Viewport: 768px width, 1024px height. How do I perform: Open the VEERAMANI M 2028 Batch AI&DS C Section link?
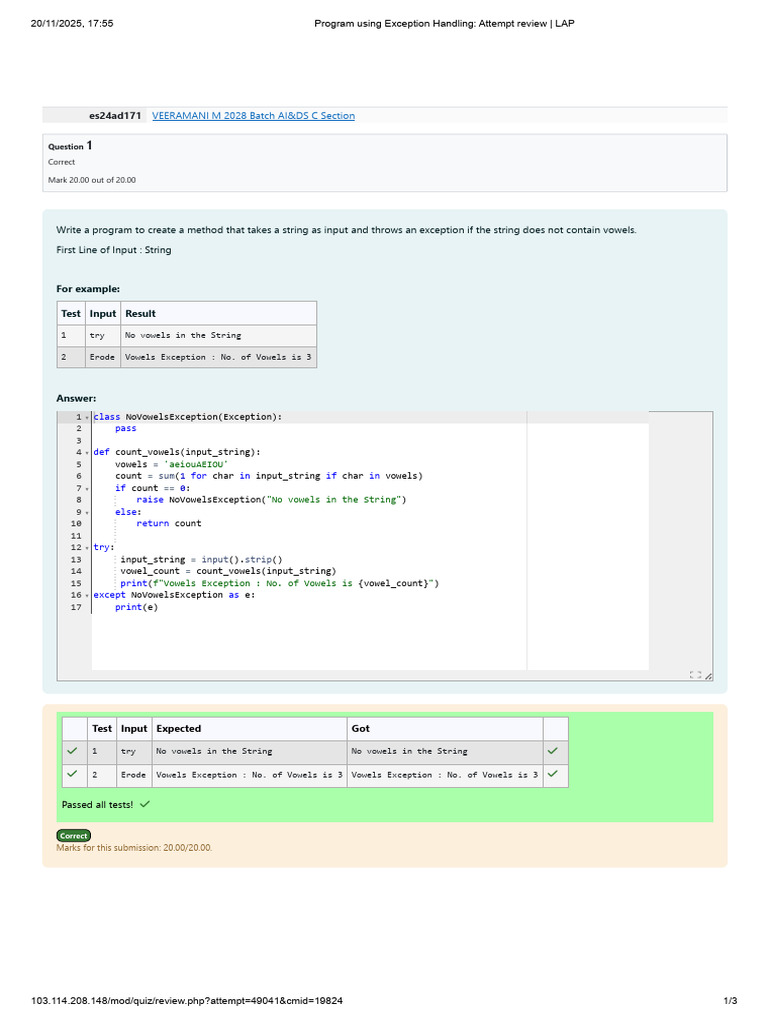253,116
